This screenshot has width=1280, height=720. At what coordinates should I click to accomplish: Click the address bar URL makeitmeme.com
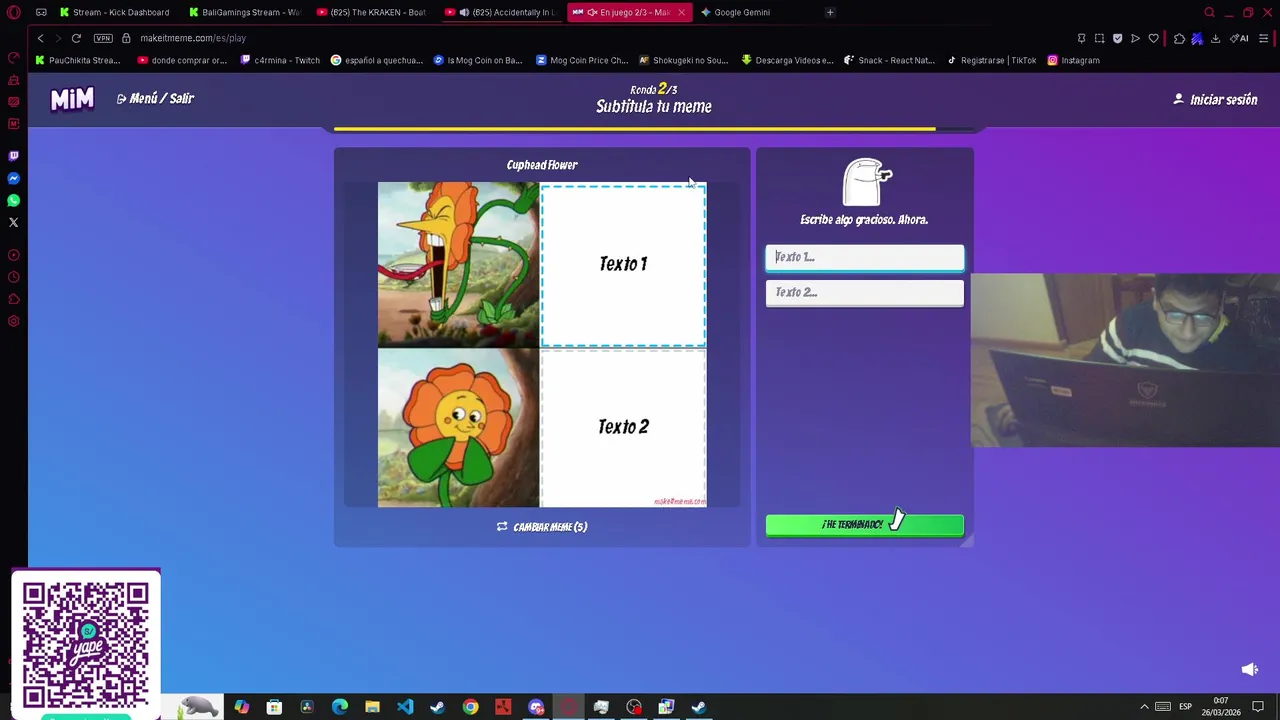point(193,38)
